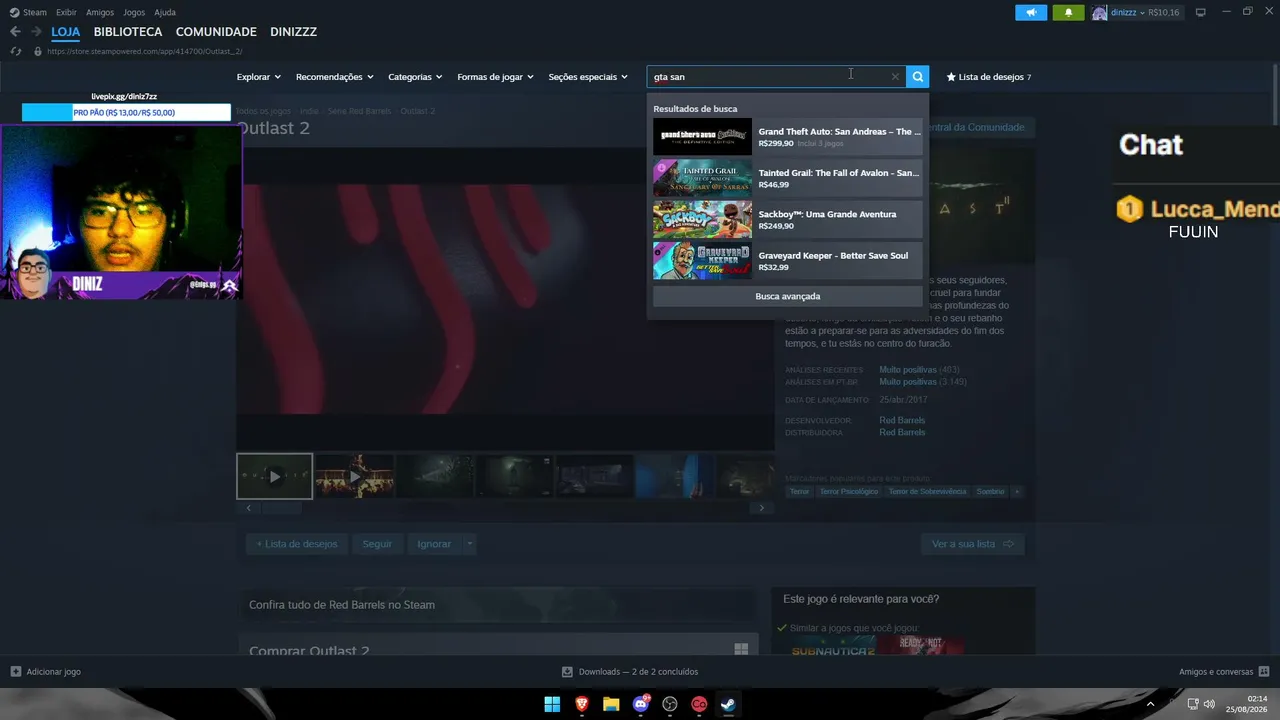Click the Ignorar button
The height and width of the screenshot is (720, 1280).
pyautogui.click(x=434, y=544)
